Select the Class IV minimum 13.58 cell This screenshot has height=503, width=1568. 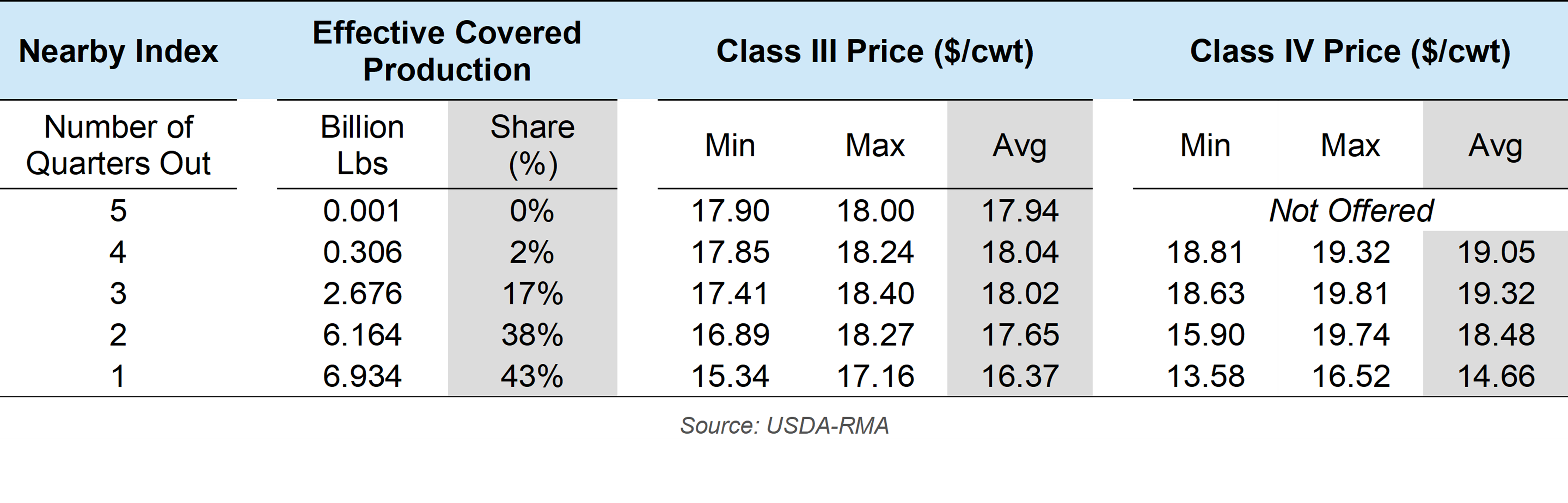[x=1205, y=376]
